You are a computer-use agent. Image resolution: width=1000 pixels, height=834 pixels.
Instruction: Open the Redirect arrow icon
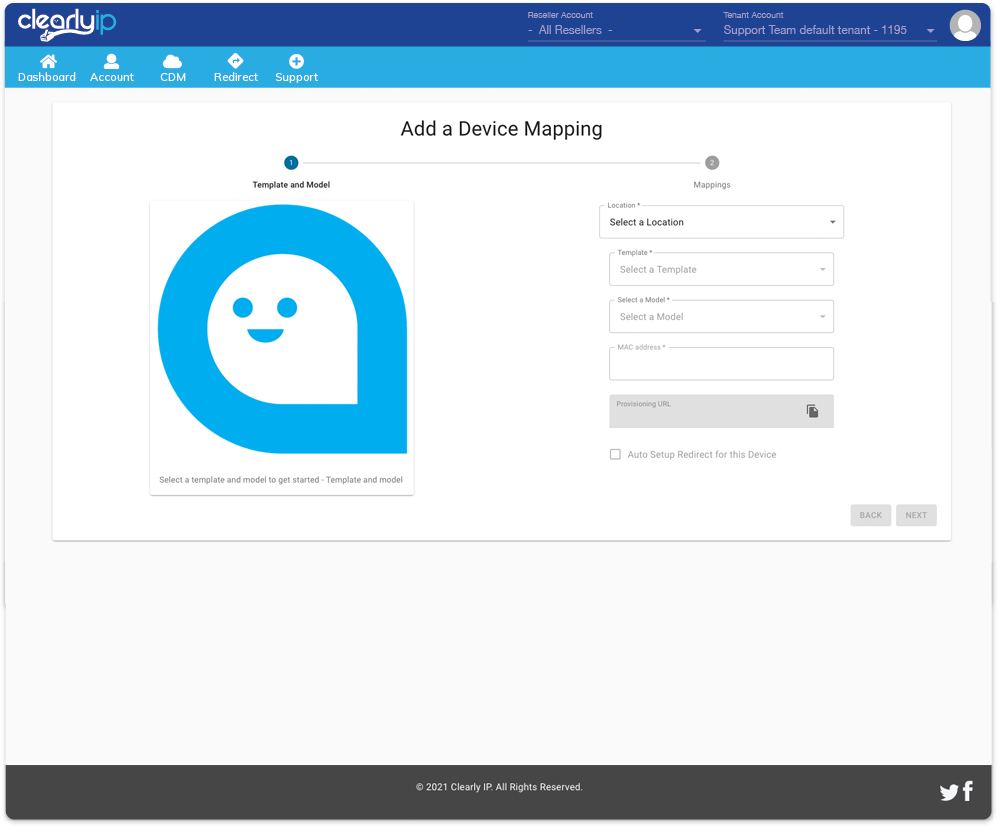[x=235, y=62]
